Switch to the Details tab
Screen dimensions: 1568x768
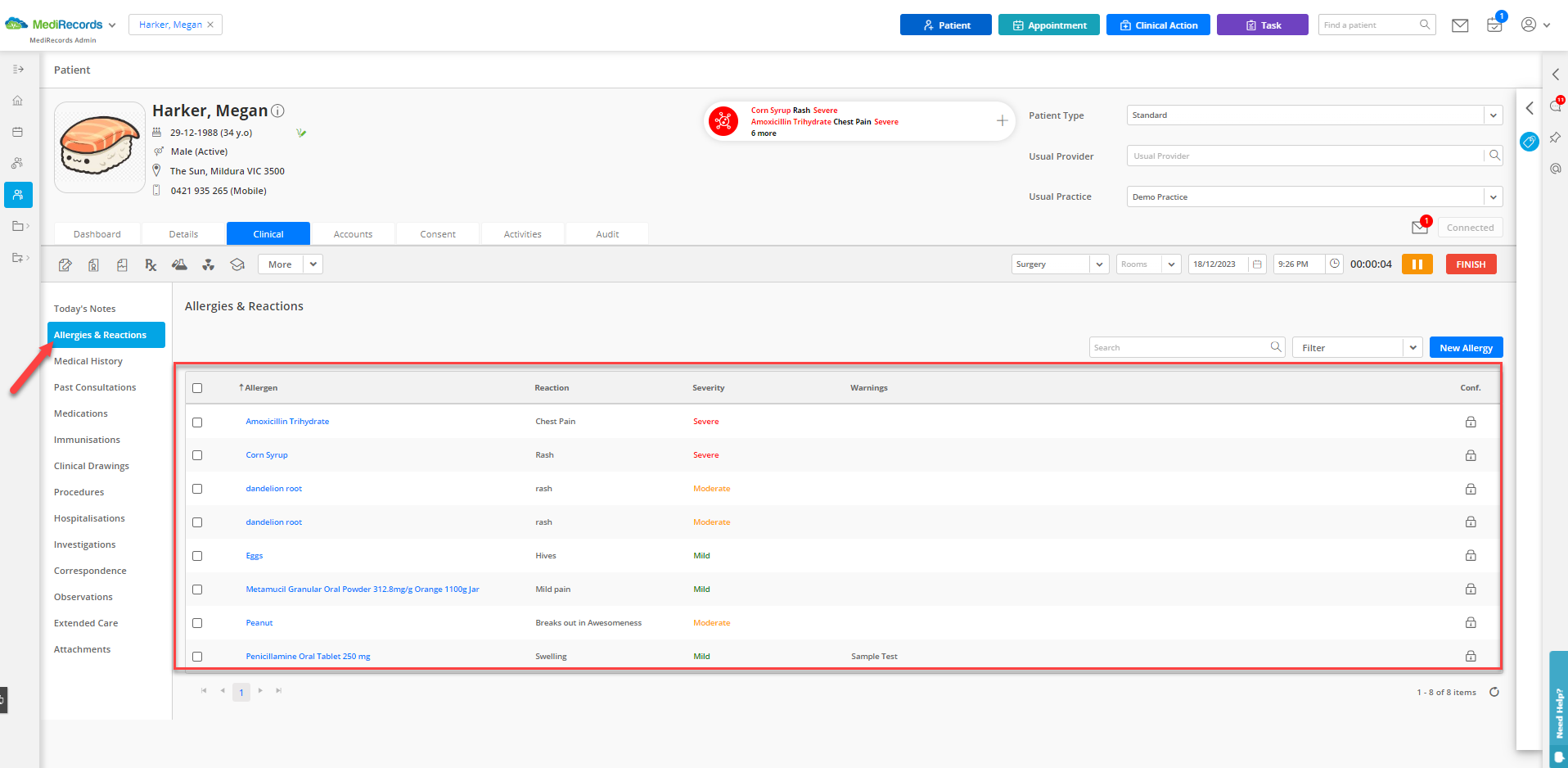pos(183,234)
